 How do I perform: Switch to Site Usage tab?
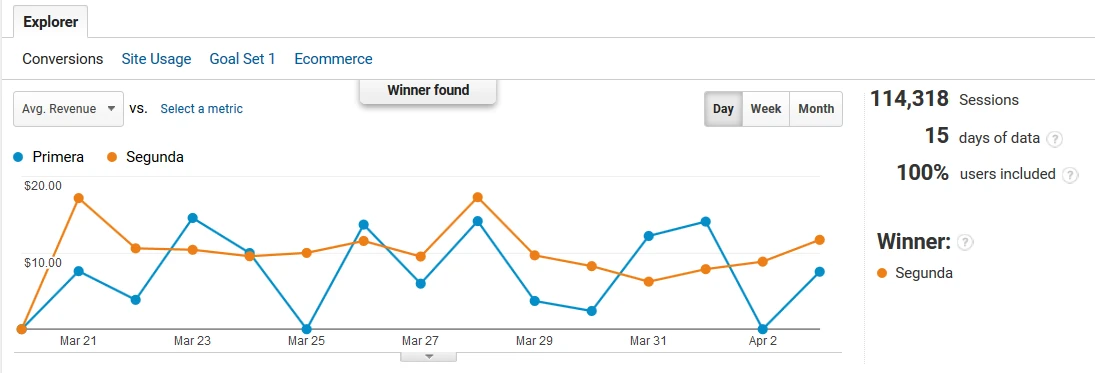[x=156, y=59]
